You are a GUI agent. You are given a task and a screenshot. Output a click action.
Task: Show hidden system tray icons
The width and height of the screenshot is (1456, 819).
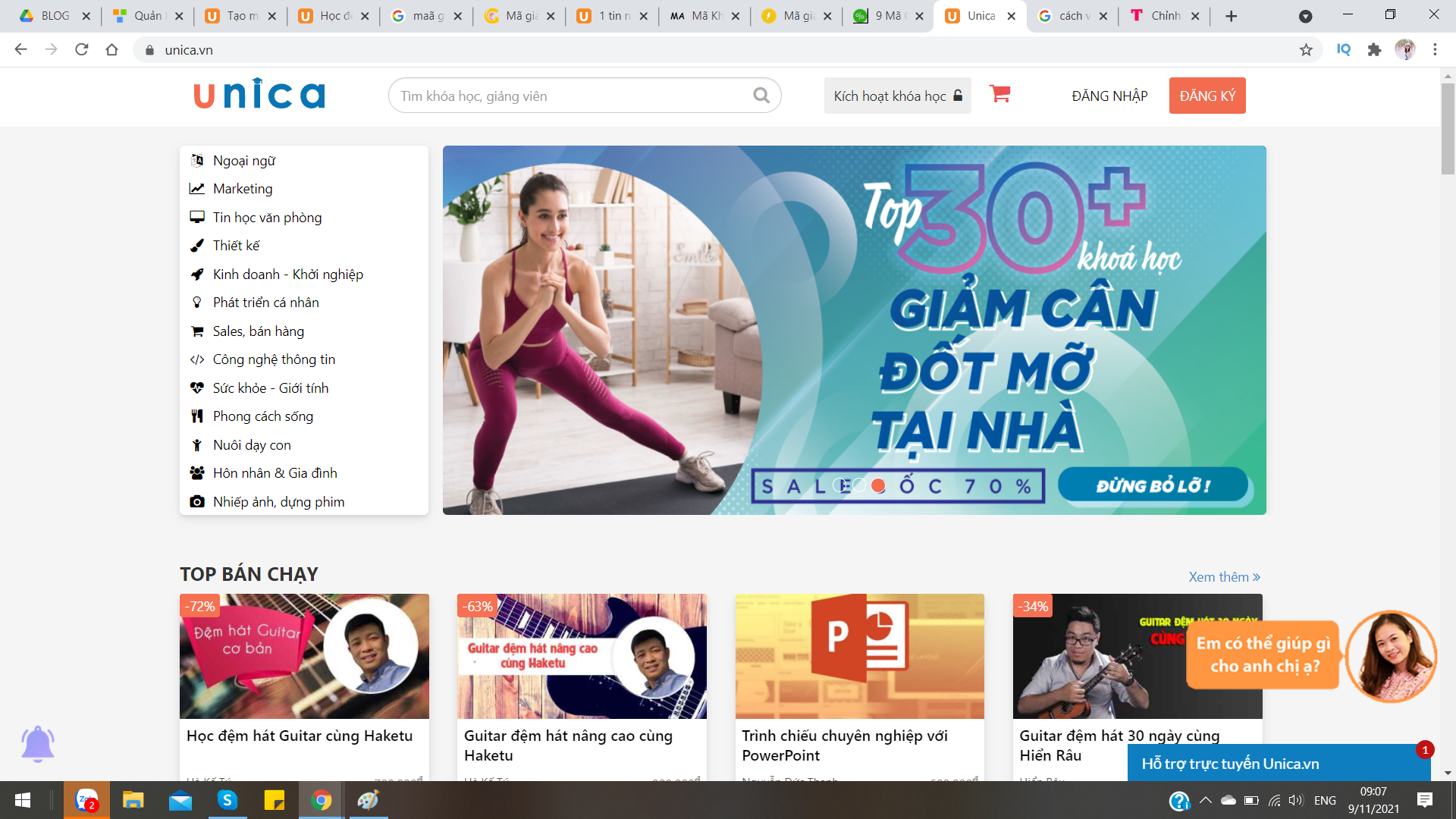(1205, 800)
